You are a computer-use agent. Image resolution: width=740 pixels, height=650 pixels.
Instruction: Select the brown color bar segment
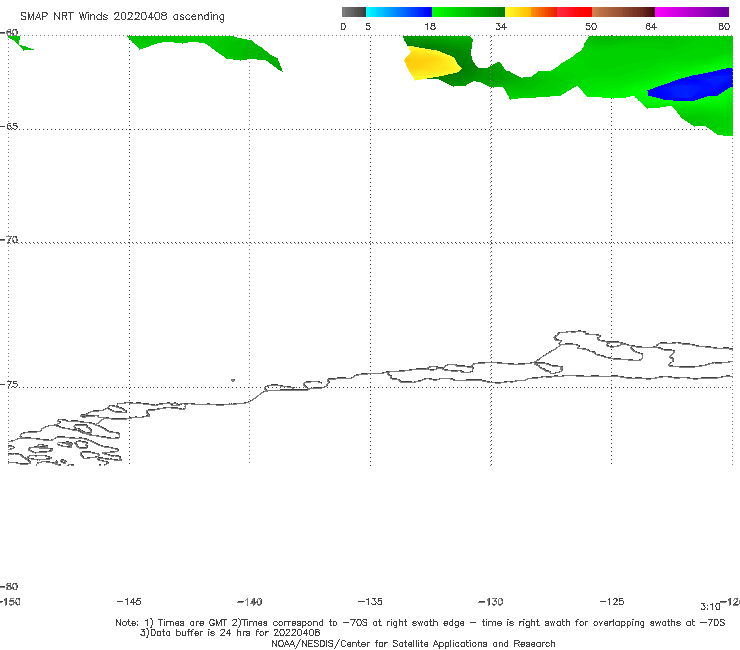coord(623,12)
